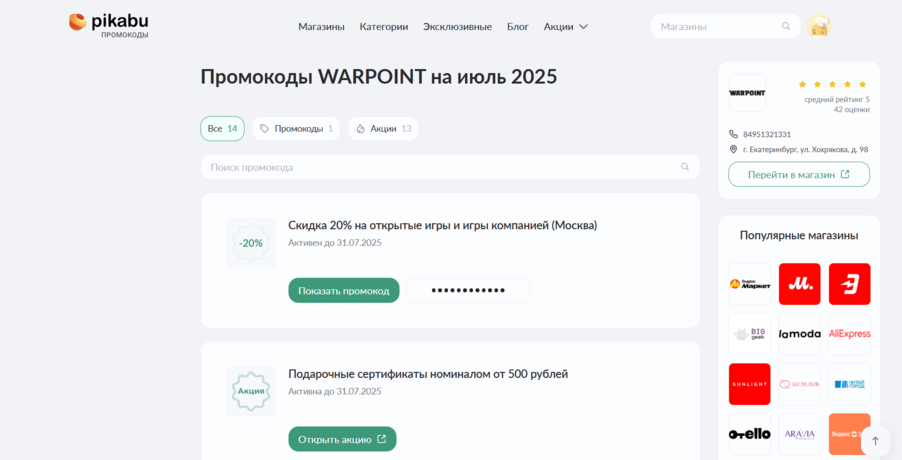Open Категории in the top menu

point(384,26)
